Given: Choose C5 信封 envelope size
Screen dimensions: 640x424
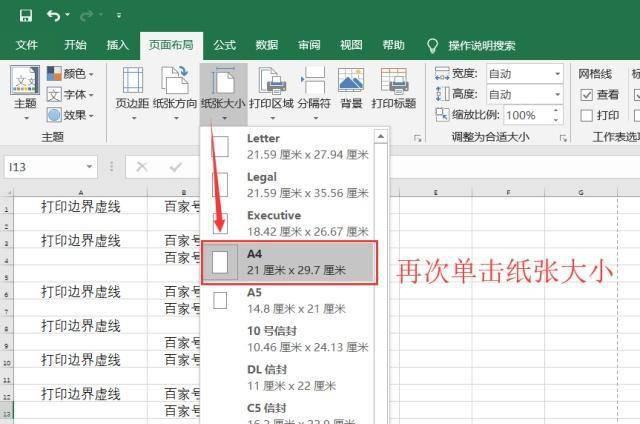Looking at the screenshot, I should tap(288, 413).
